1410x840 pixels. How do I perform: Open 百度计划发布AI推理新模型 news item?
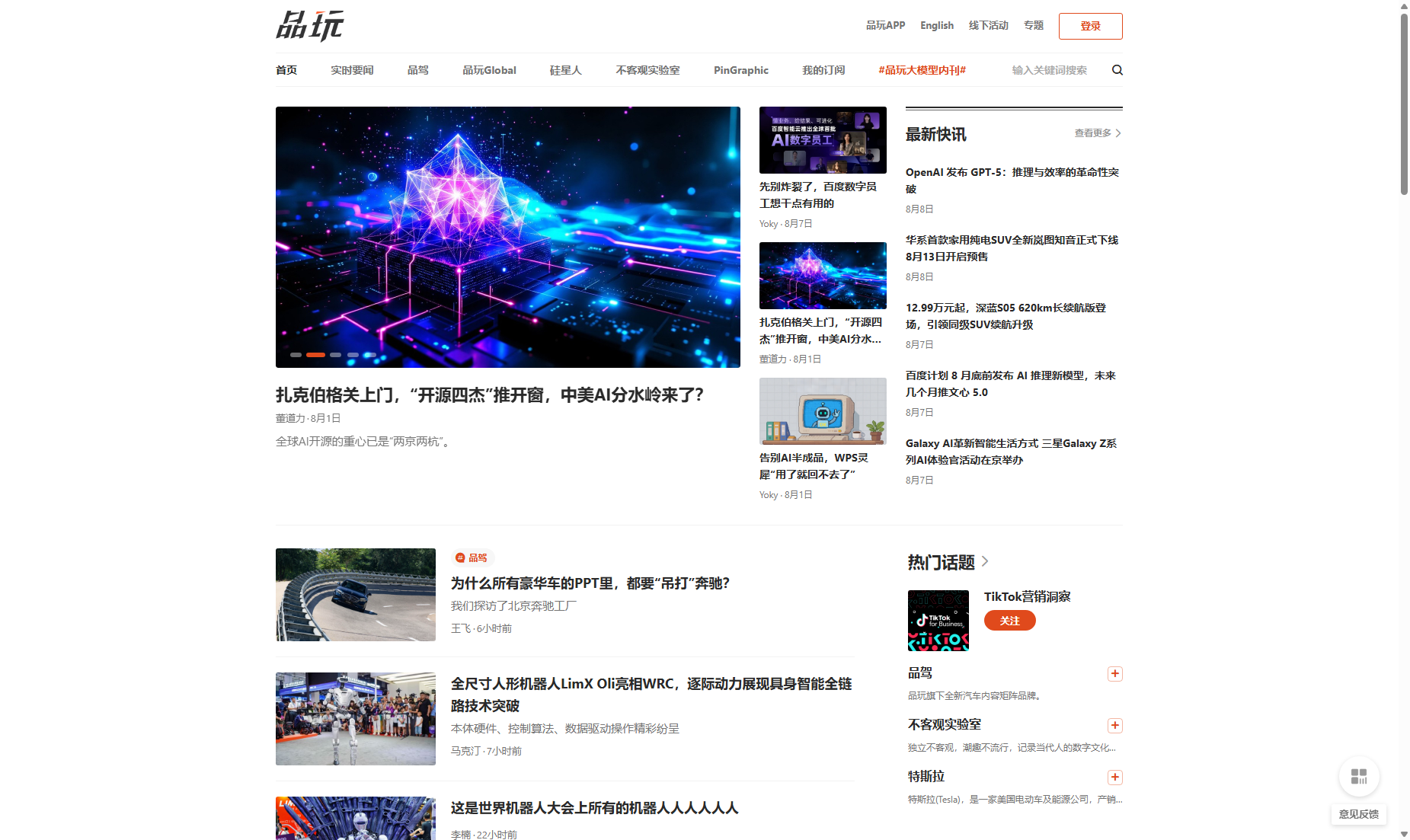[x=1011, y=384]
